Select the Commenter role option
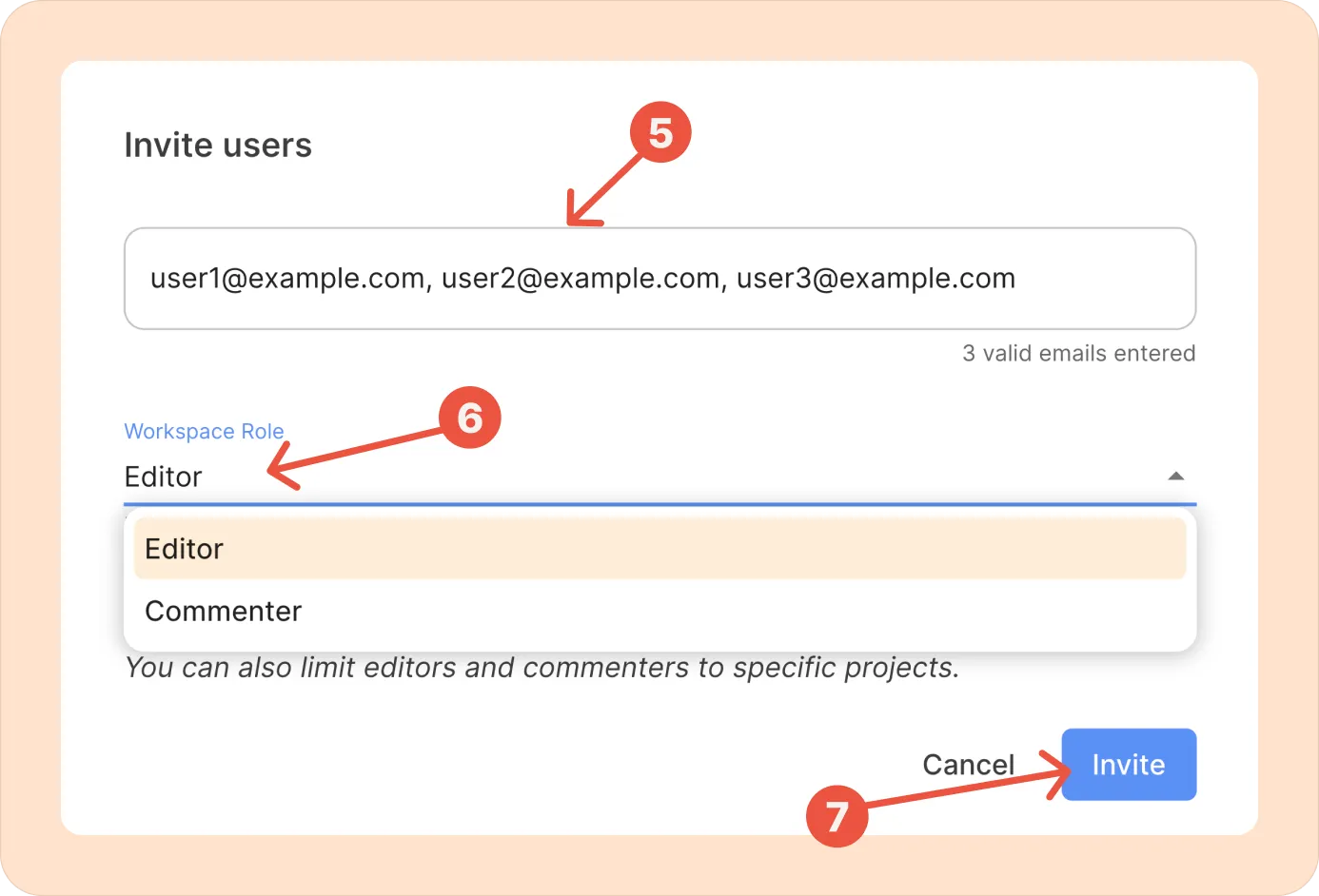 coord(223,611)
